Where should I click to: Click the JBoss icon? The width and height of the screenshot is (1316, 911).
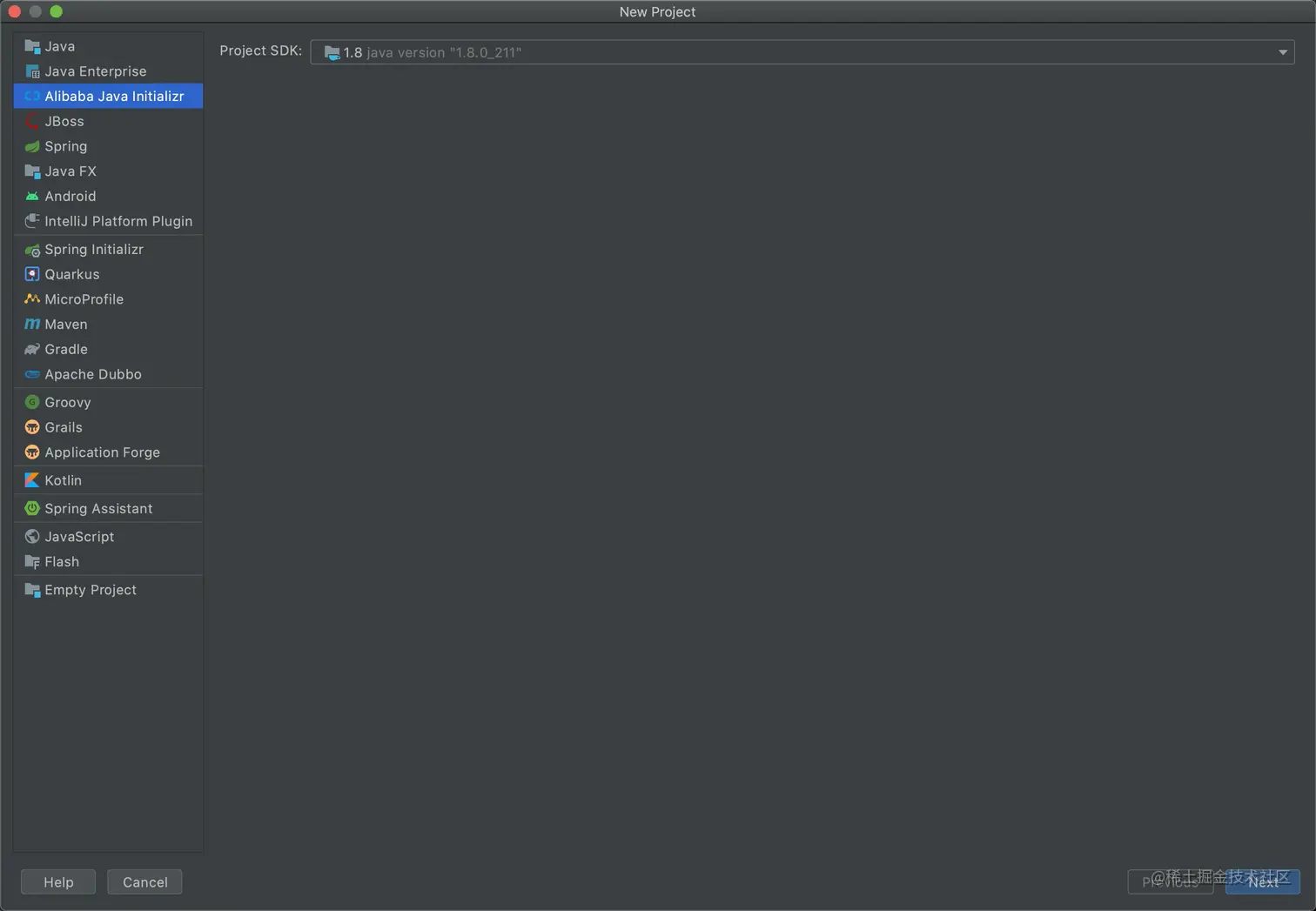click(32, 121)
